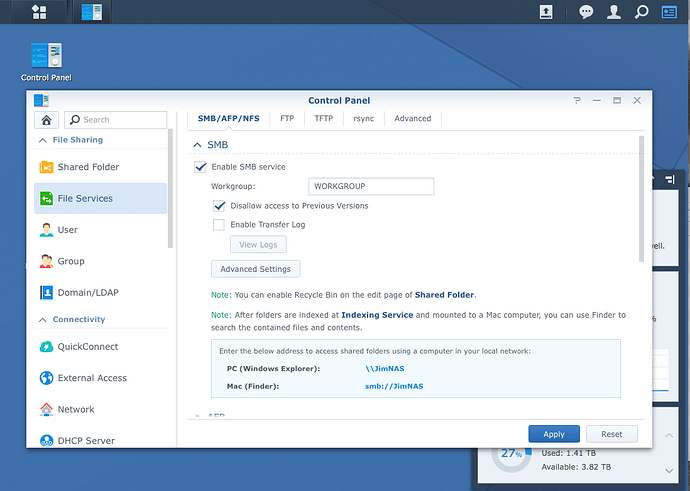Click the sidebar Search field
The width and height of the screenshot is (690, 491).
(x=116, y=120)
